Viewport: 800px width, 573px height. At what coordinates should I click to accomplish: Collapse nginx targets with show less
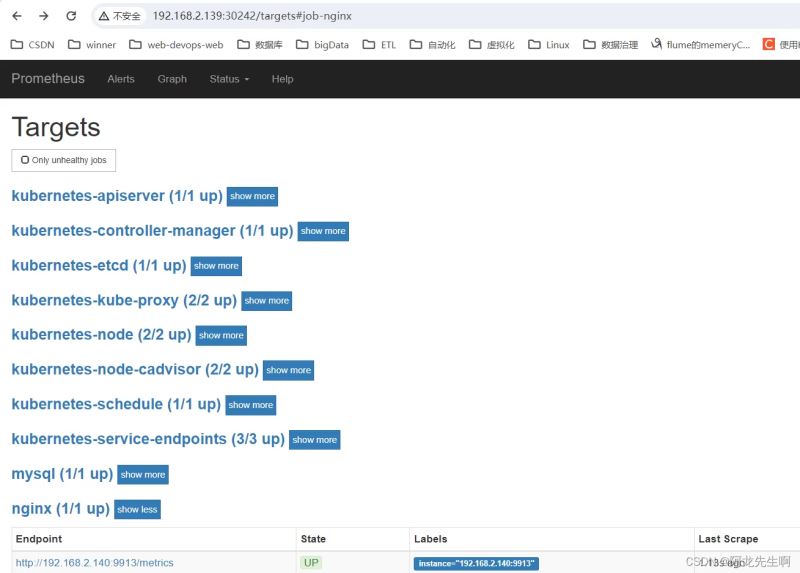click(137, 510)
